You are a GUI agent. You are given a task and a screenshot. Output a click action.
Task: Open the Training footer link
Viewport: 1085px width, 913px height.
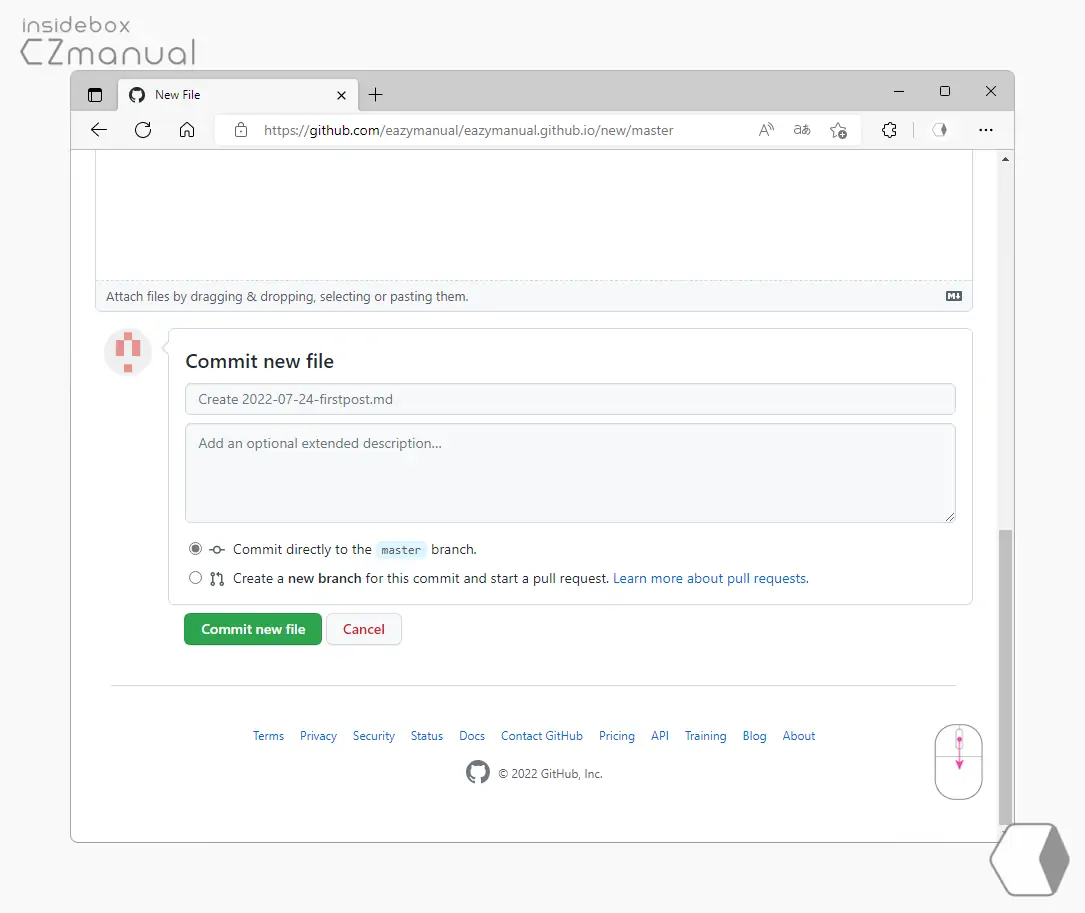(x=706, y=736)
